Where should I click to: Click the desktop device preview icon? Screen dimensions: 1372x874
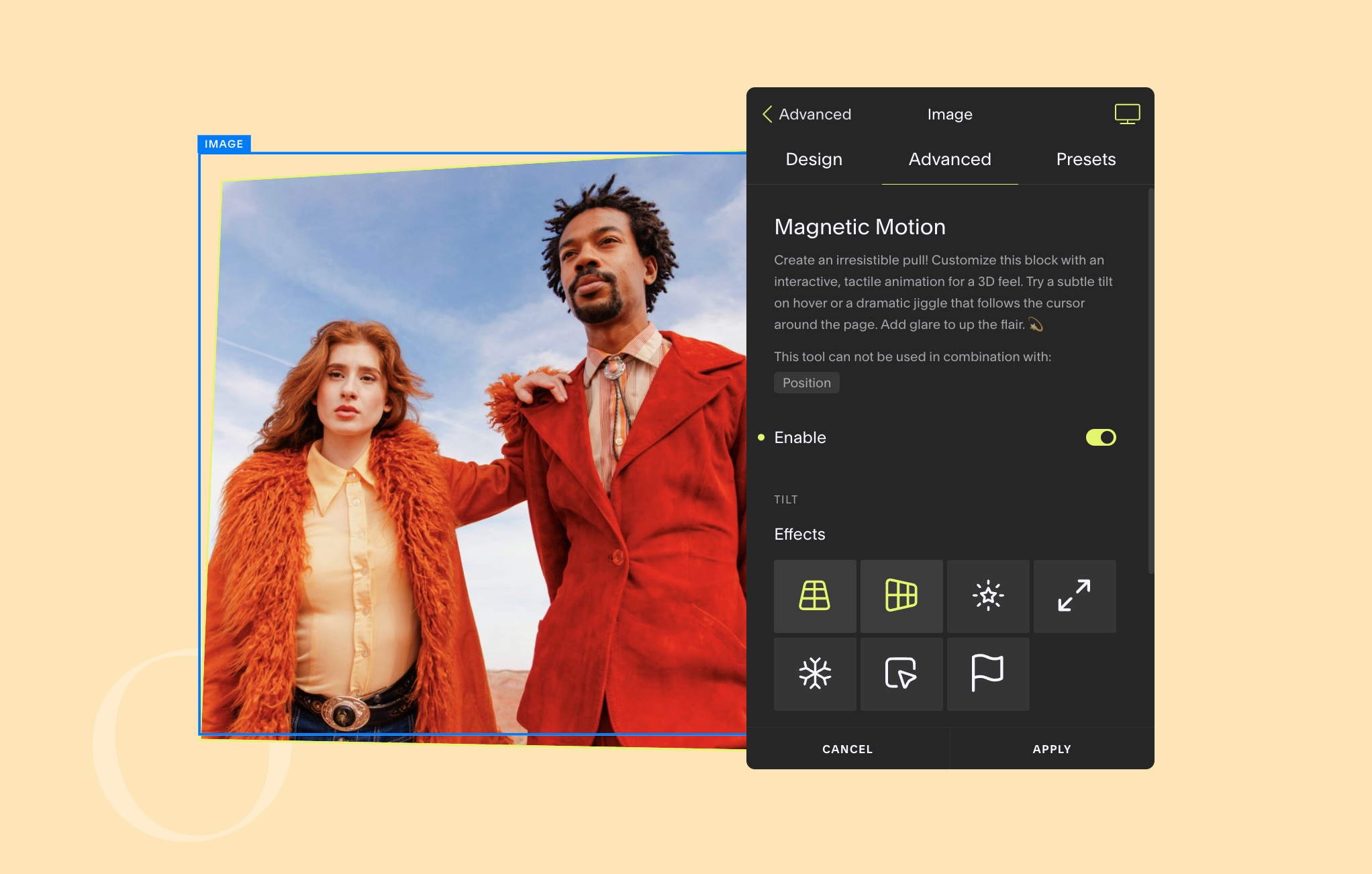(x=1127, y=114)
